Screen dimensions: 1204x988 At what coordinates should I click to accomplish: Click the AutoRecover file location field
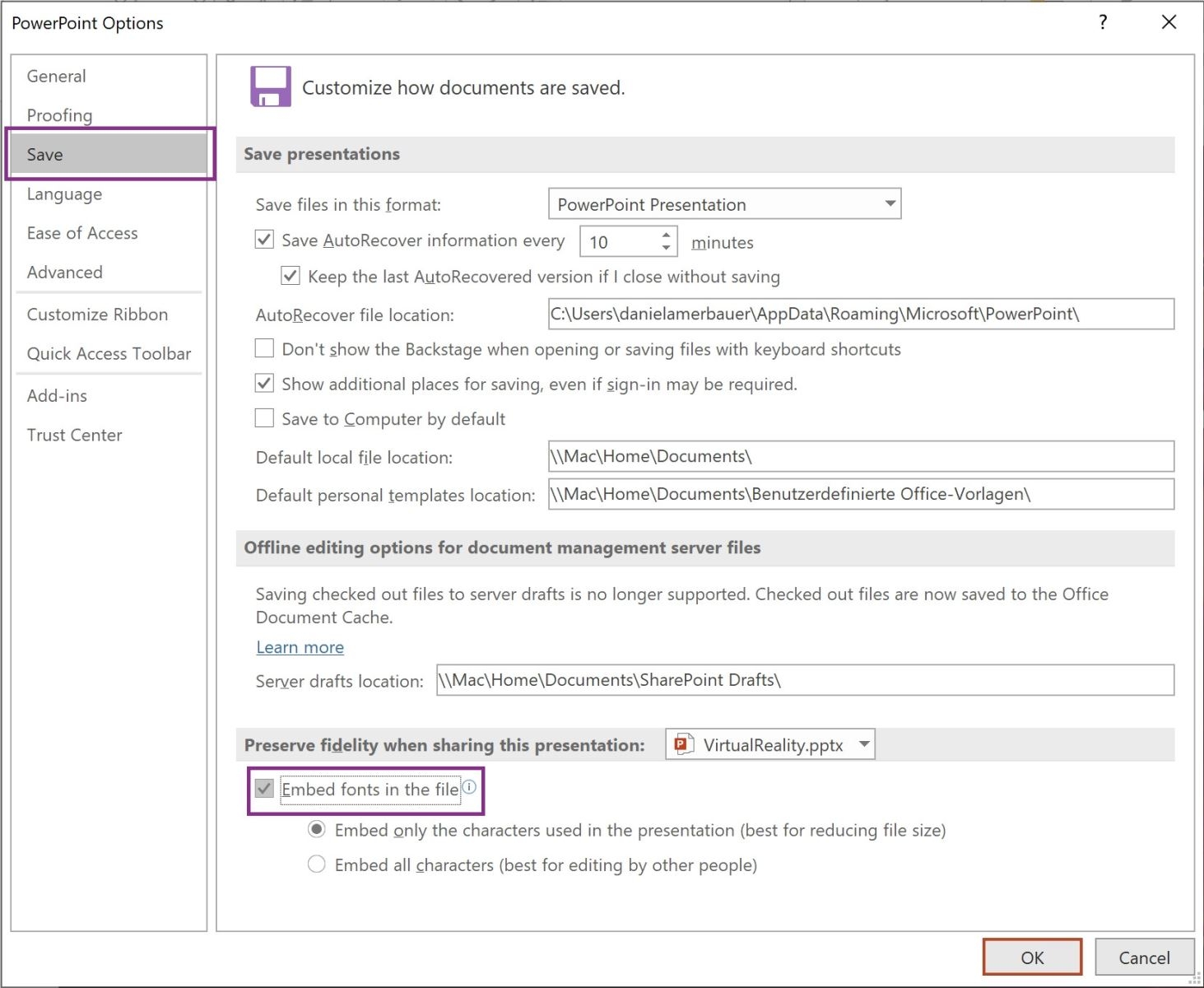point(861,314)
